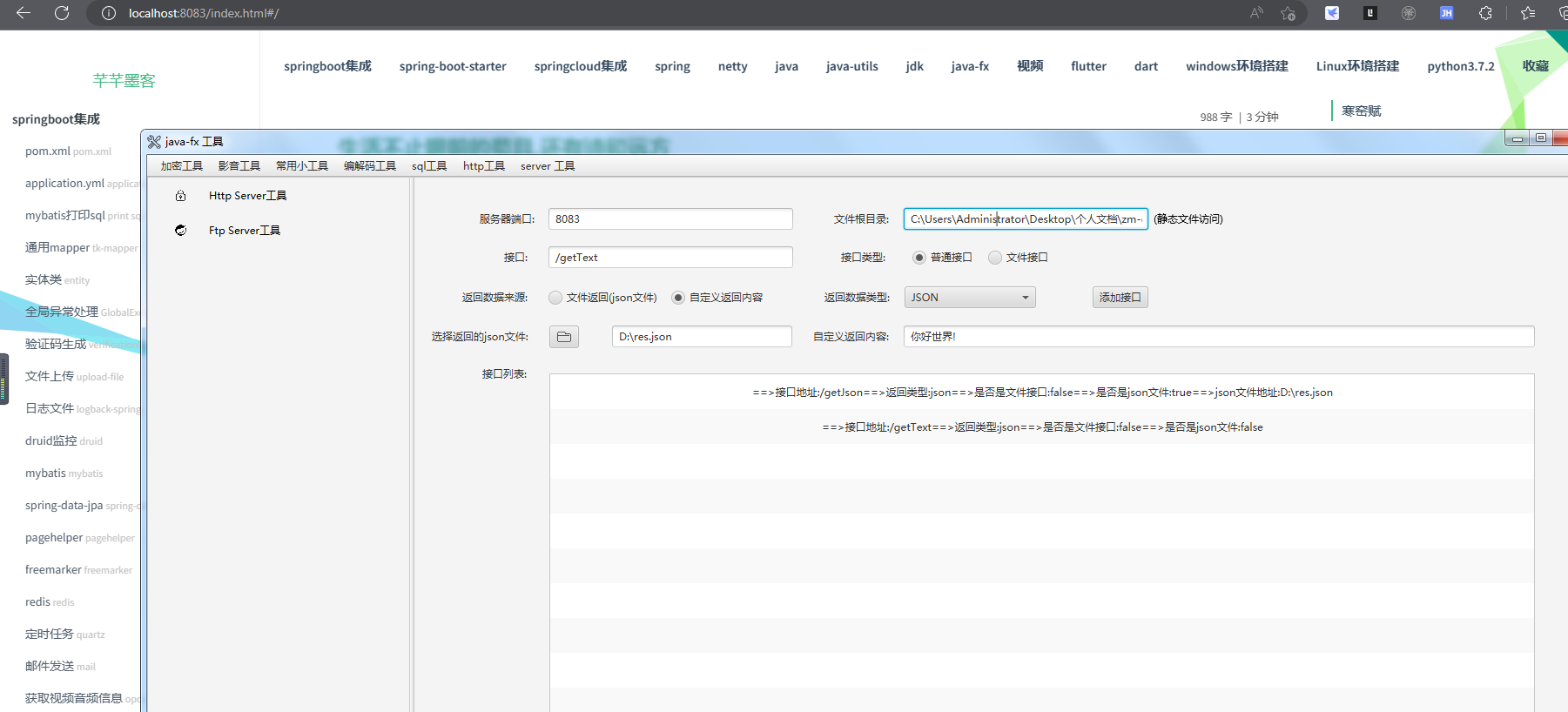Open the 加密工具 menu
Image resolution: width=1568 pixels, height=712 pixels.
[181, 166]
